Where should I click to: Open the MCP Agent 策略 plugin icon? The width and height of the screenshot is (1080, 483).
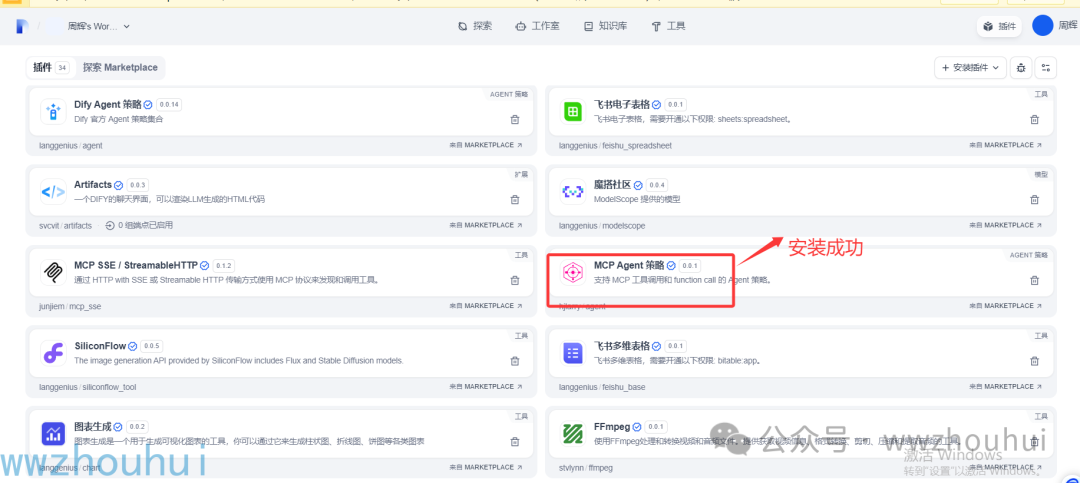click(572, 272)
